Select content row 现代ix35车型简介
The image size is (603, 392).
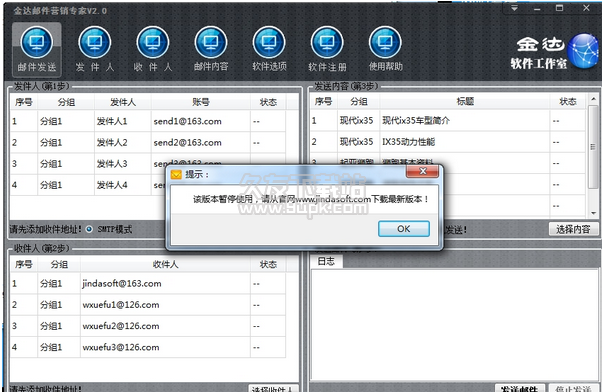448,121
